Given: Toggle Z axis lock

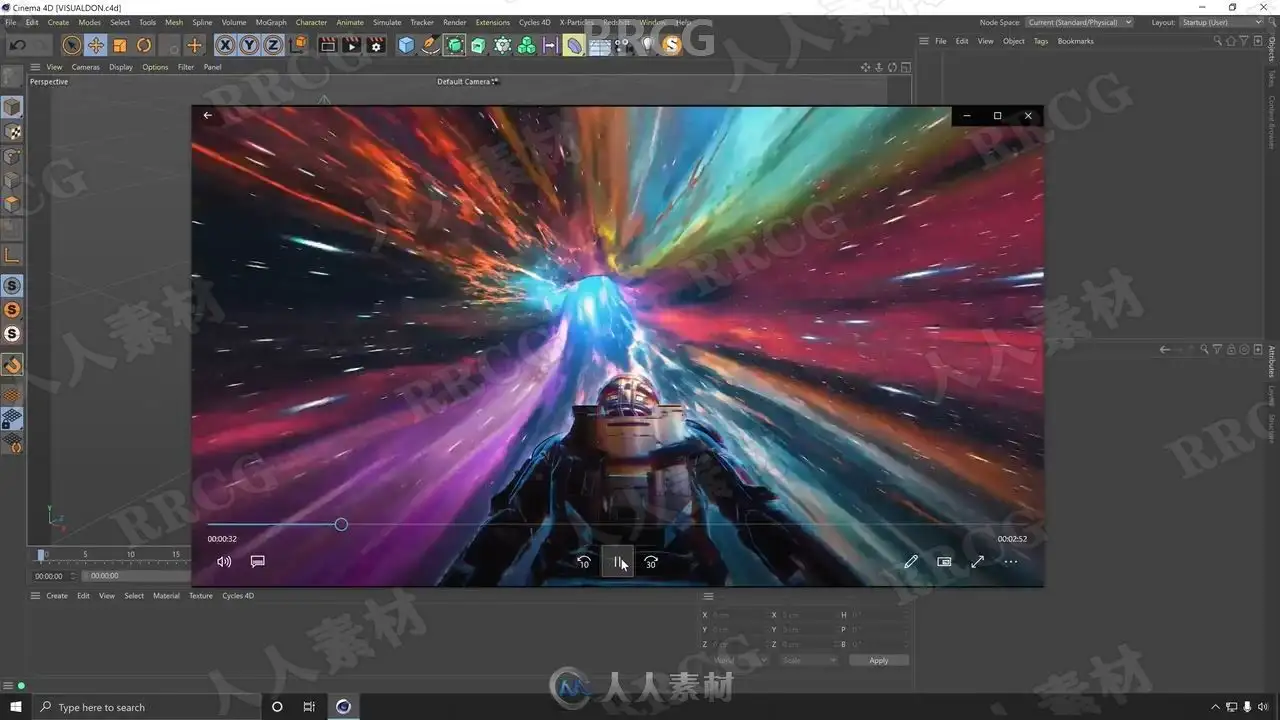Looking at the screenshot, I should [273, 45].
